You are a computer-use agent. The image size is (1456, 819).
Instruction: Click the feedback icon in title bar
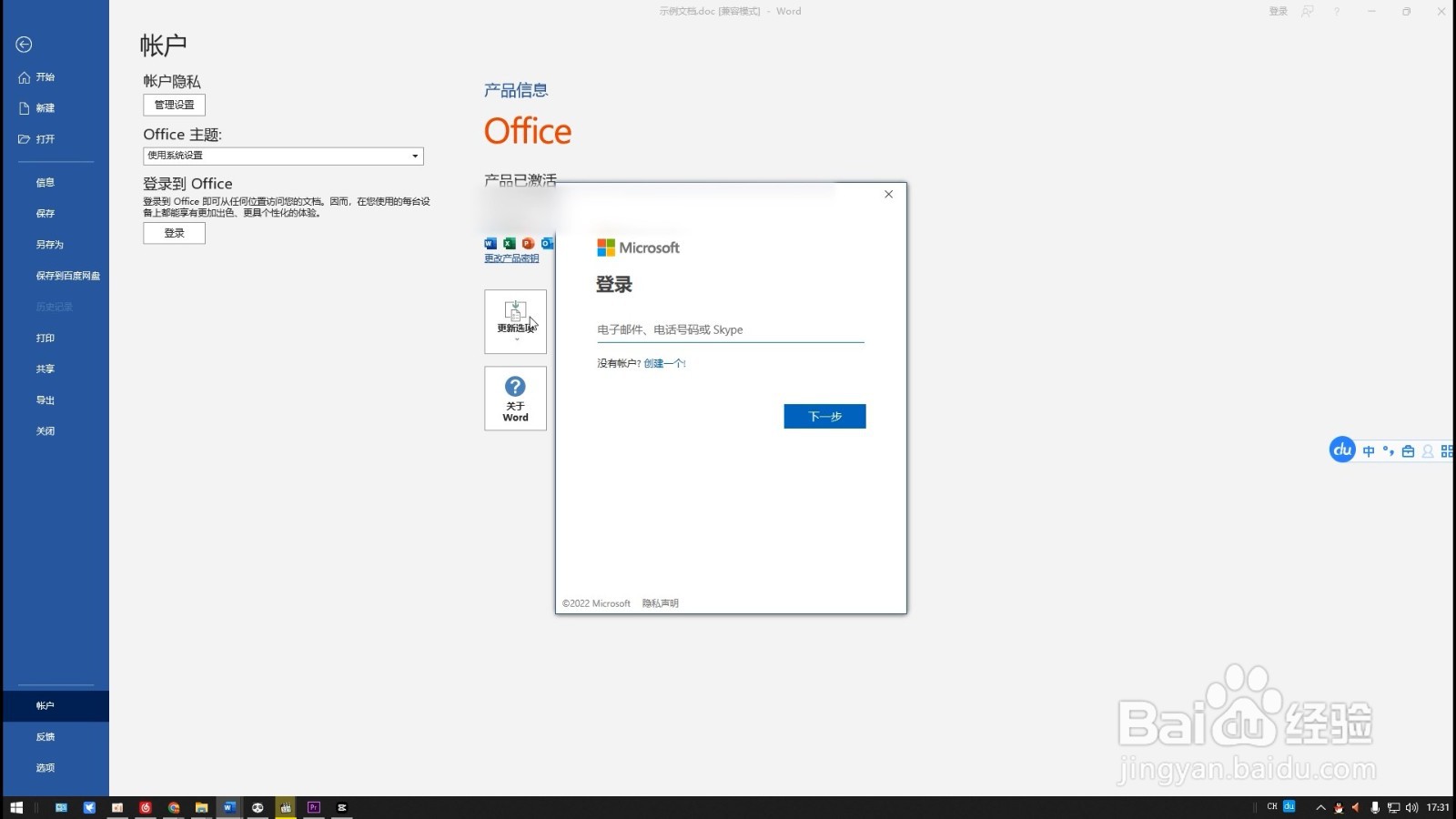[1308, 11]
